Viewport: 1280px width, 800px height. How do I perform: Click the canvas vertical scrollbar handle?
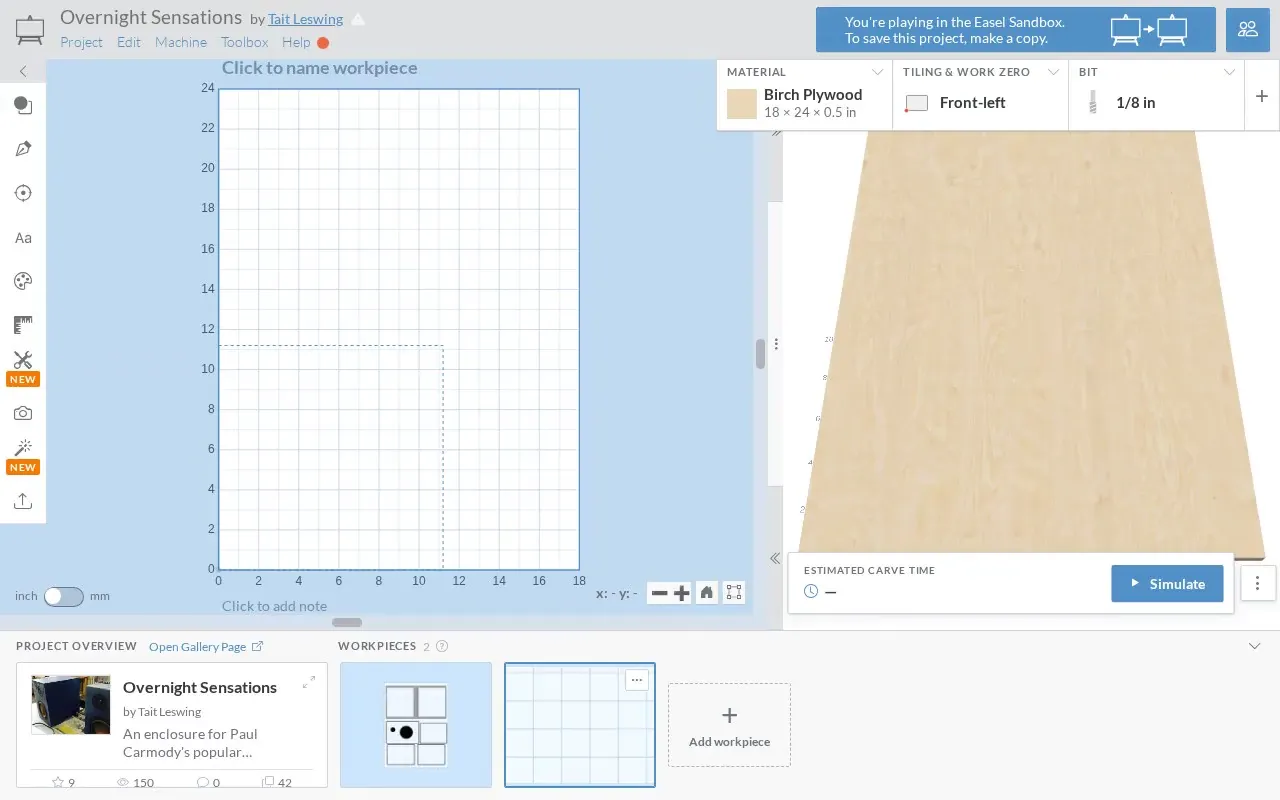coord(760,354)
